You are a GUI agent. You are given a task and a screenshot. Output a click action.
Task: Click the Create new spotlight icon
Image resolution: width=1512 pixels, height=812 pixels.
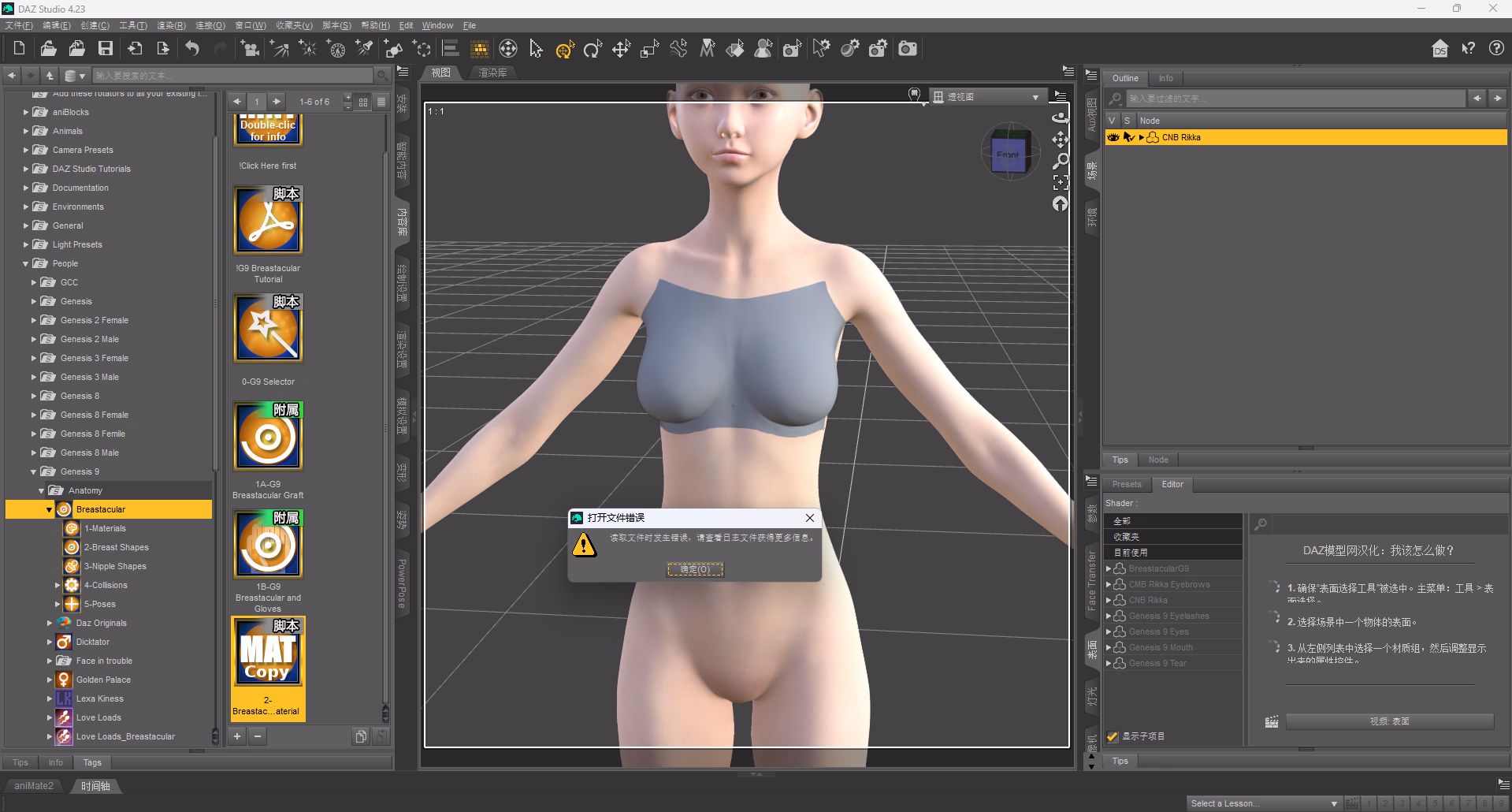(x=365, y=49)
